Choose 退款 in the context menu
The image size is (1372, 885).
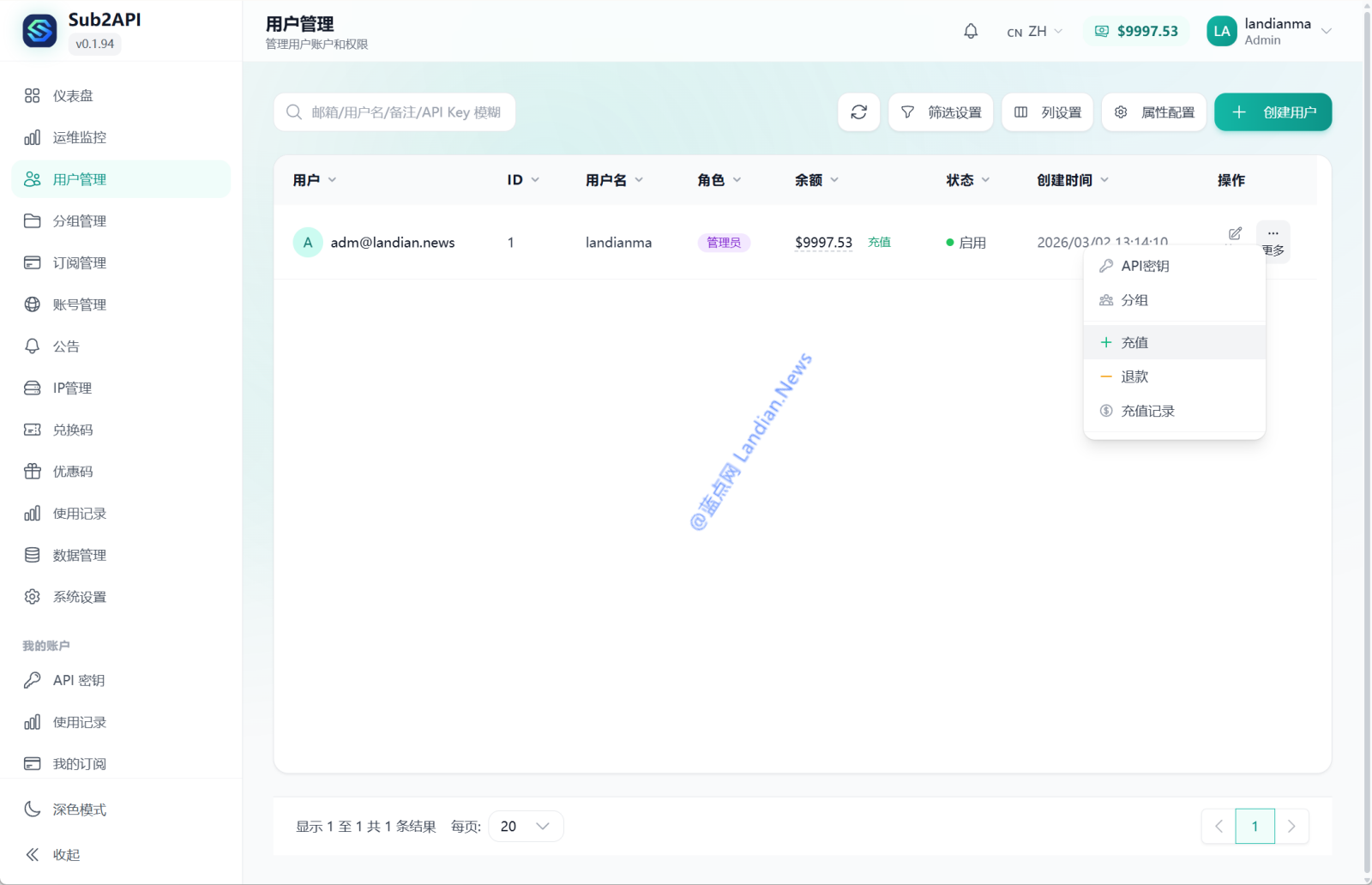click(1134, 376)
